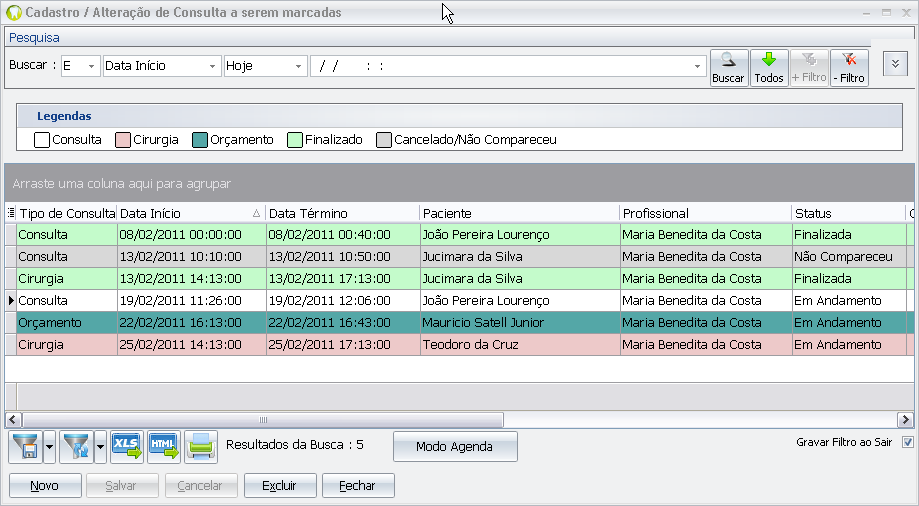This screenshot has height=506, width=919.
Task: Click the application tooth logo icon
Action: click(13, 12)
